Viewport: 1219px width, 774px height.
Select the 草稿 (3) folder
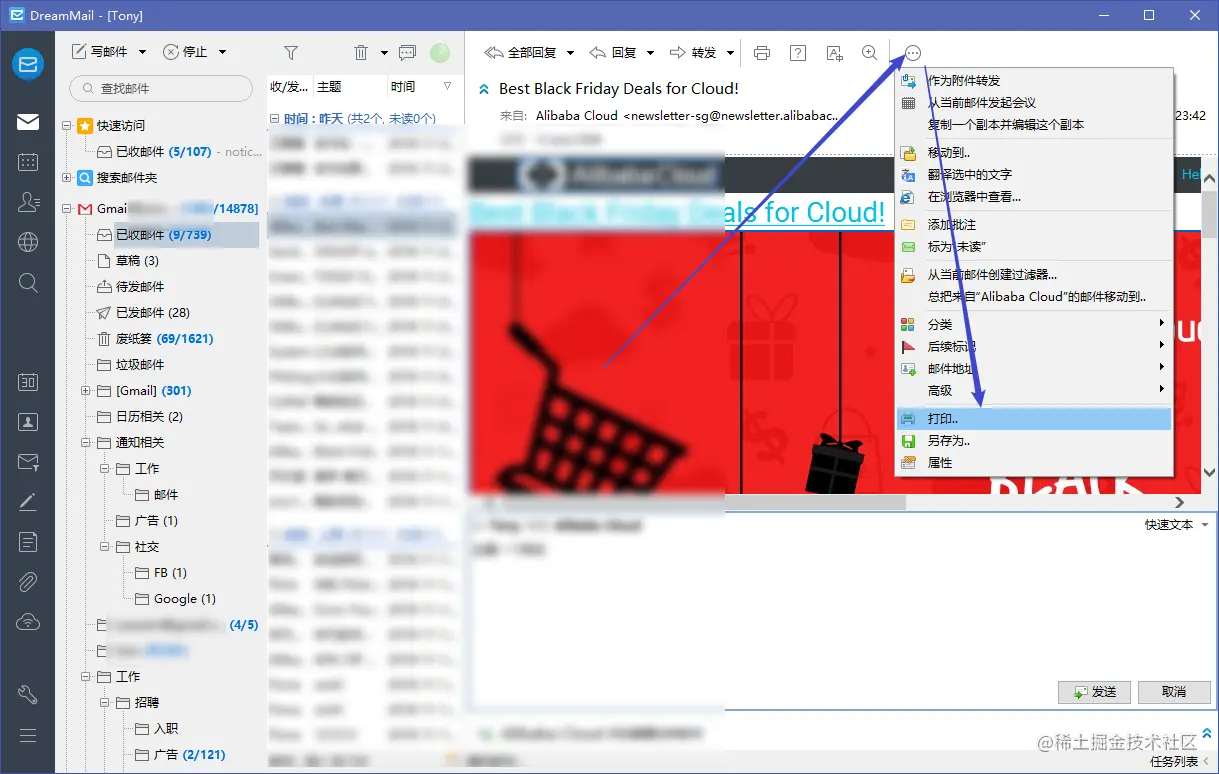point(128,261)
